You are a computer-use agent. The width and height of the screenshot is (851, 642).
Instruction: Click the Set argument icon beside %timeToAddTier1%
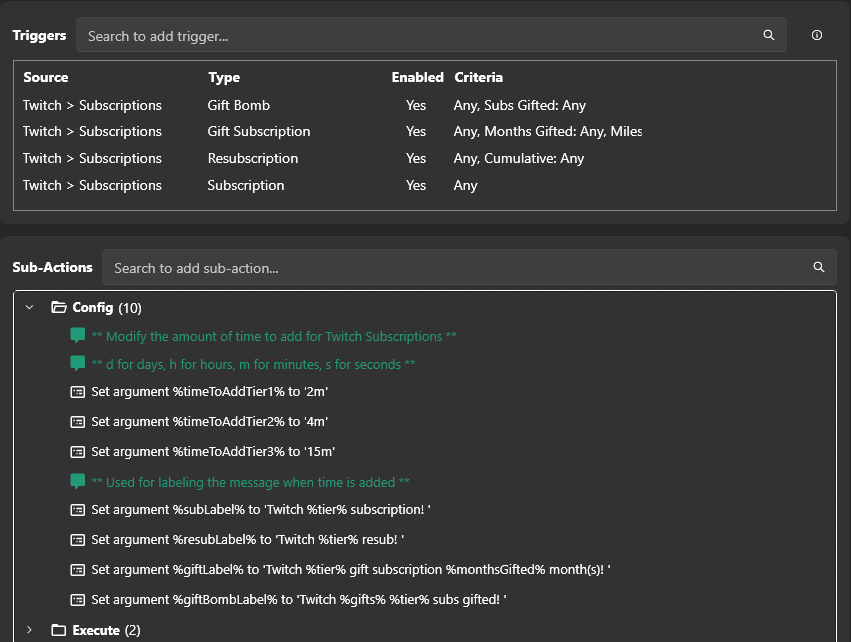[77, 391]
